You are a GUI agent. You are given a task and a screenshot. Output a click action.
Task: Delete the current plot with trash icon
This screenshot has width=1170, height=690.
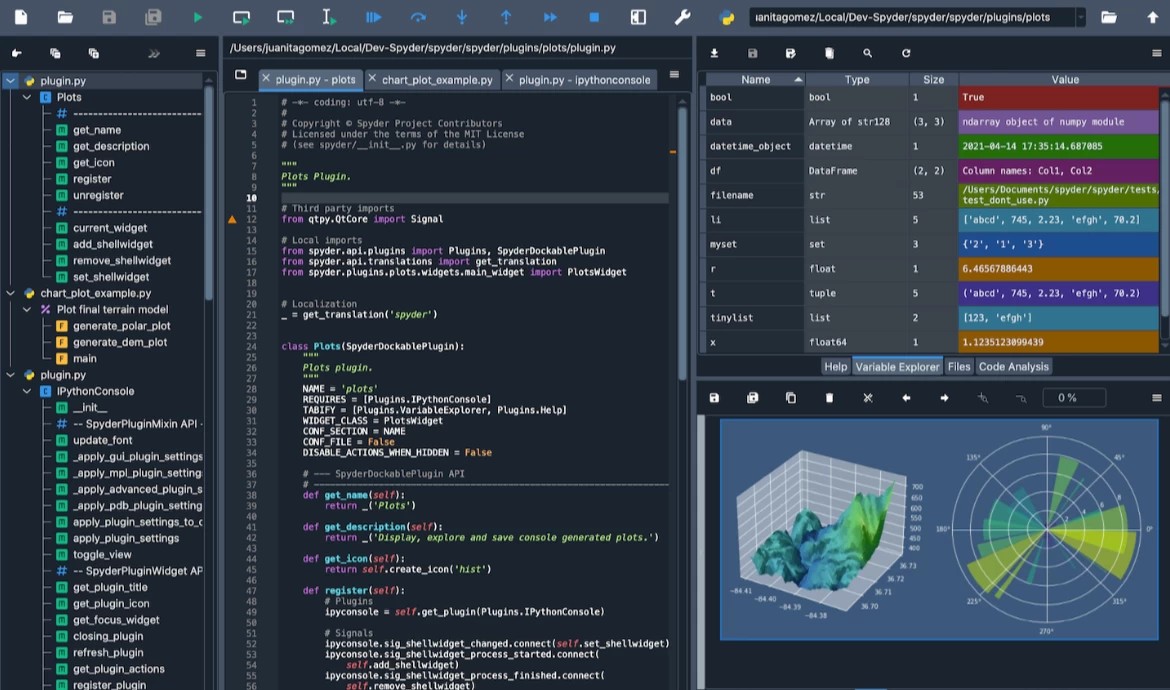[829, 397]
